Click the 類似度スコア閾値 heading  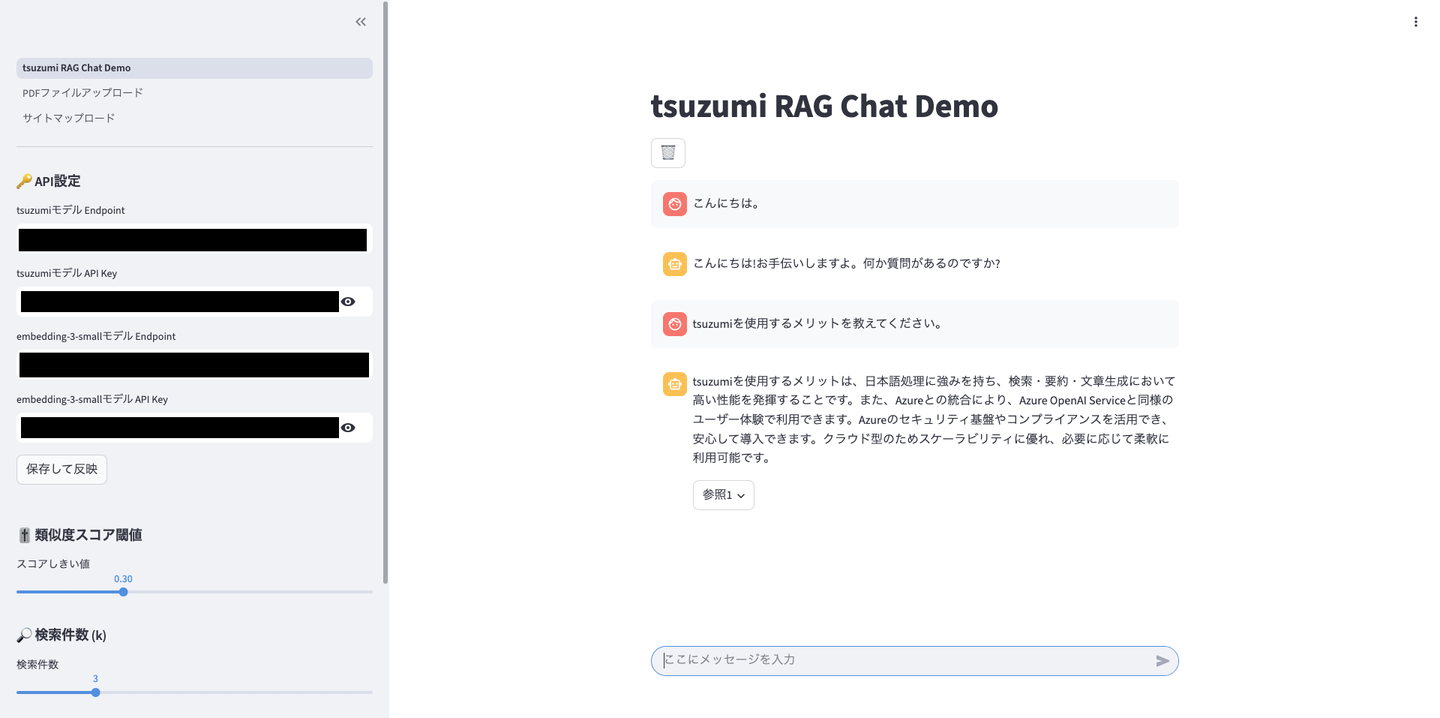tap(79, 535)
